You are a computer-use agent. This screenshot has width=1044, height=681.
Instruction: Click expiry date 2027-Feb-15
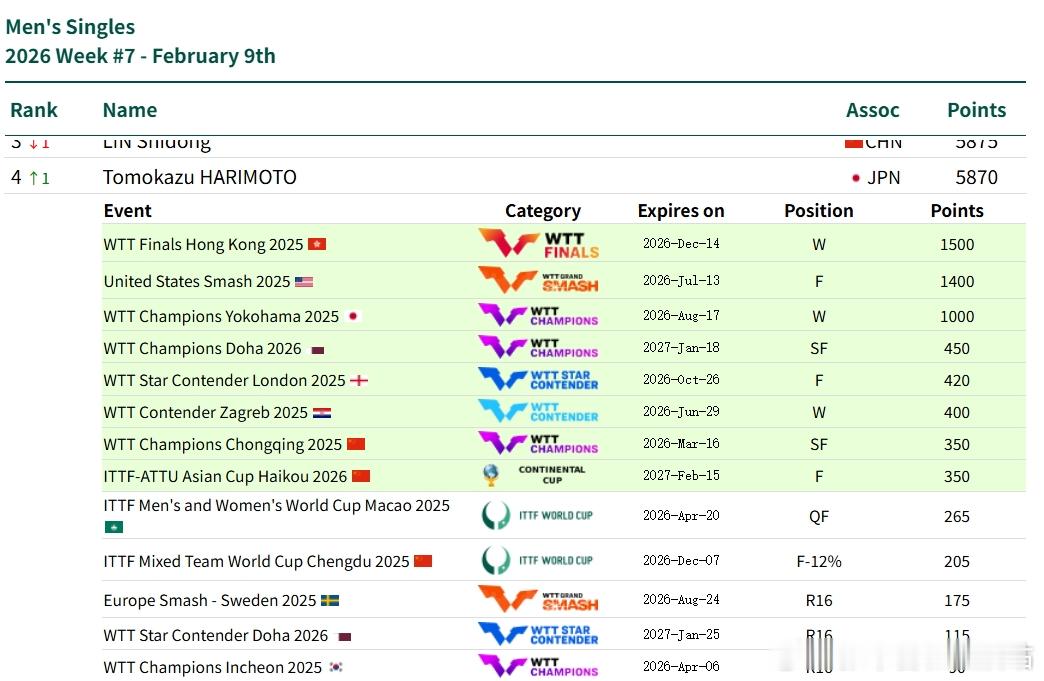click(681, 475)
